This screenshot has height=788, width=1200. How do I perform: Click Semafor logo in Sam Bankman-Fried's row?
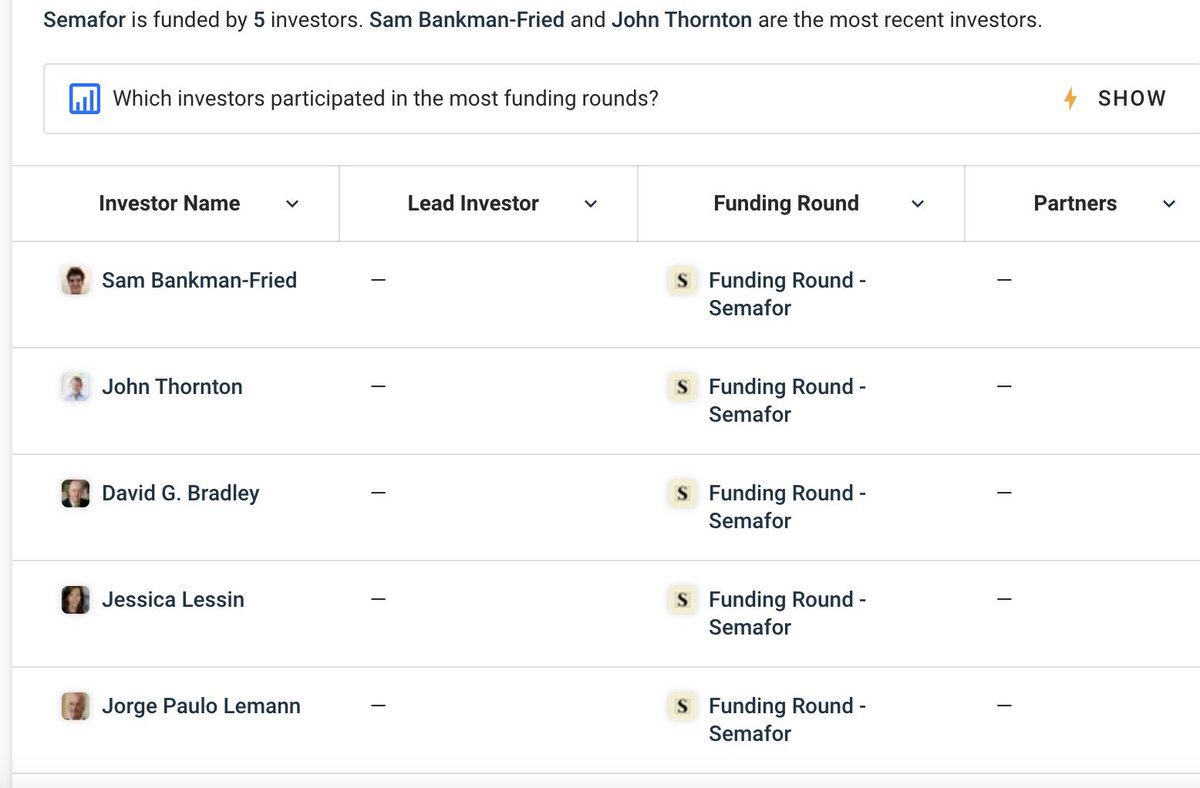(682, 281)
